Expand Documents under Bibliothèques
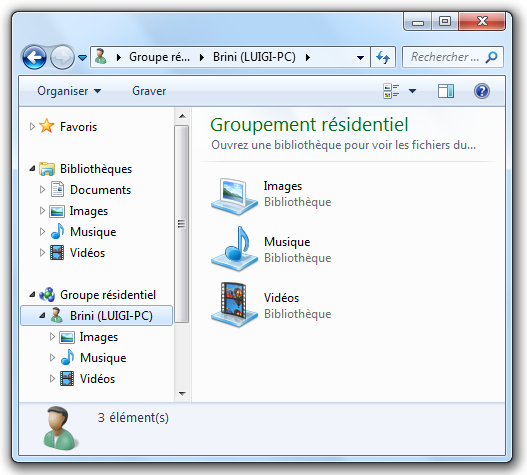Screen dimensions: 527x475 tap(42, 190)
